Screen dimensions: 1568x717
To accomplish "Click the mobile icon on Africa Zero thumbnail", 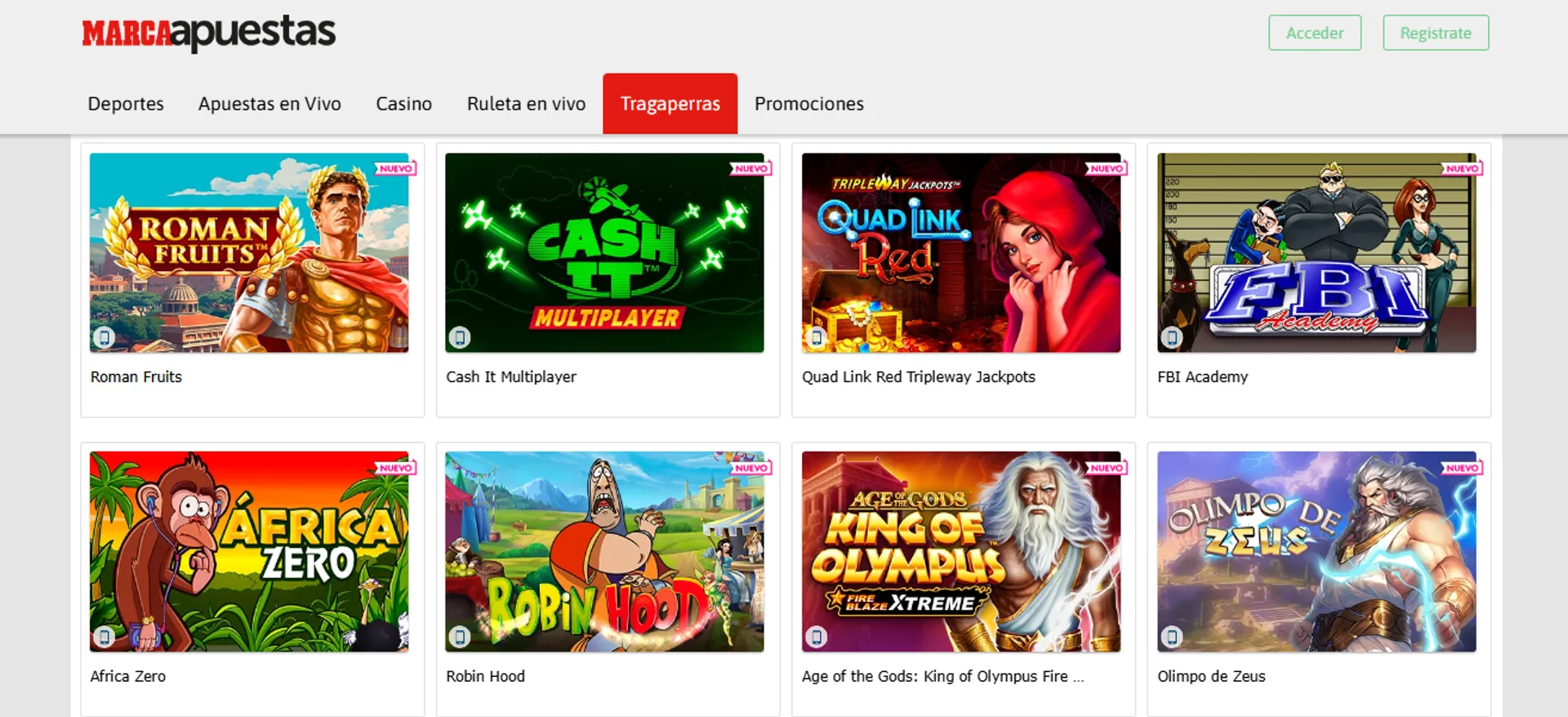I will pyautogui.click(x=104, y=636).
